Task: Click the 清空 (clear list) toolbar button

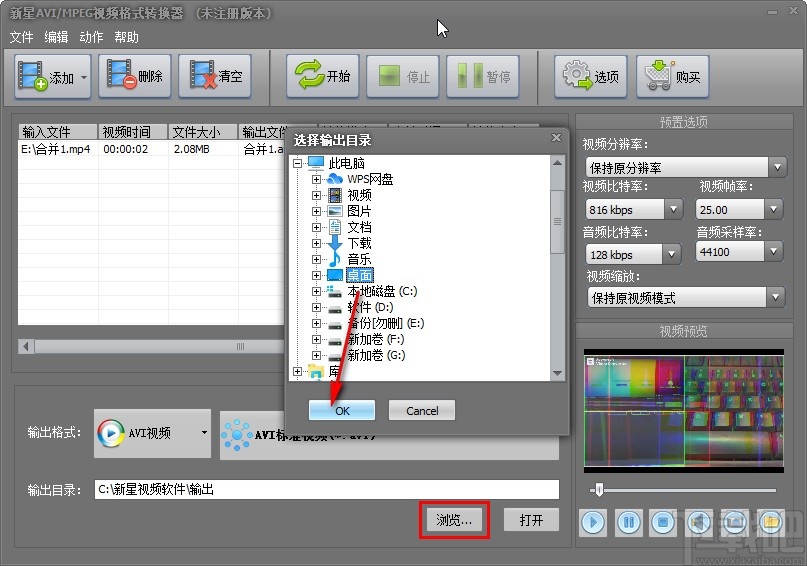Action: 215,77
